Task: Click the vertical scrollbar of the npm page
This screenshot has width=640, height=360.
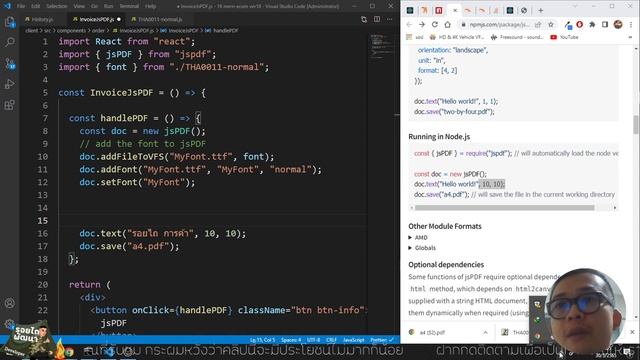Action: [636, 124]
